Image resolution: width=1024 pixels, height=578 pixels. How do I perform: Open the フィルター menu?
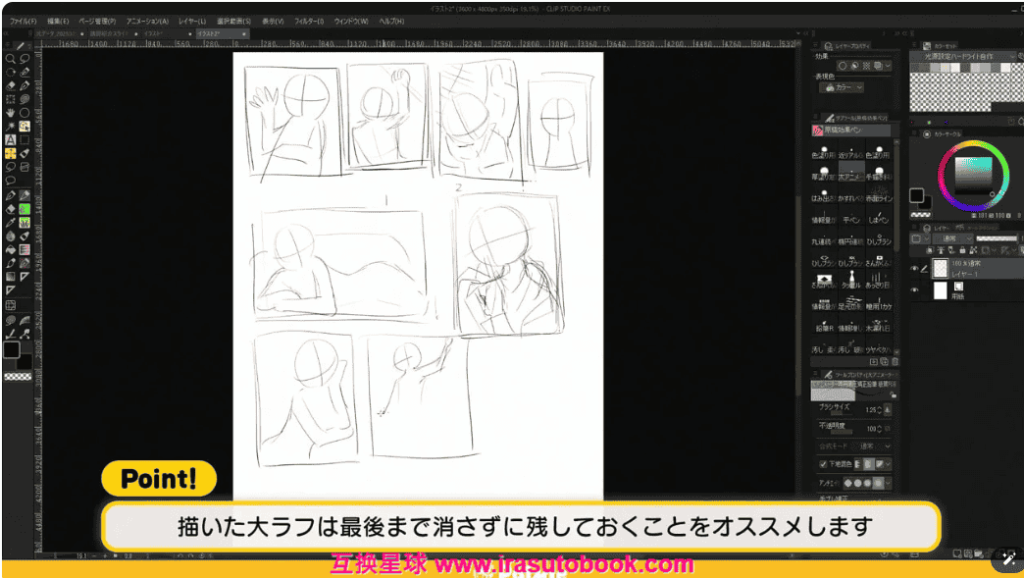310,20
